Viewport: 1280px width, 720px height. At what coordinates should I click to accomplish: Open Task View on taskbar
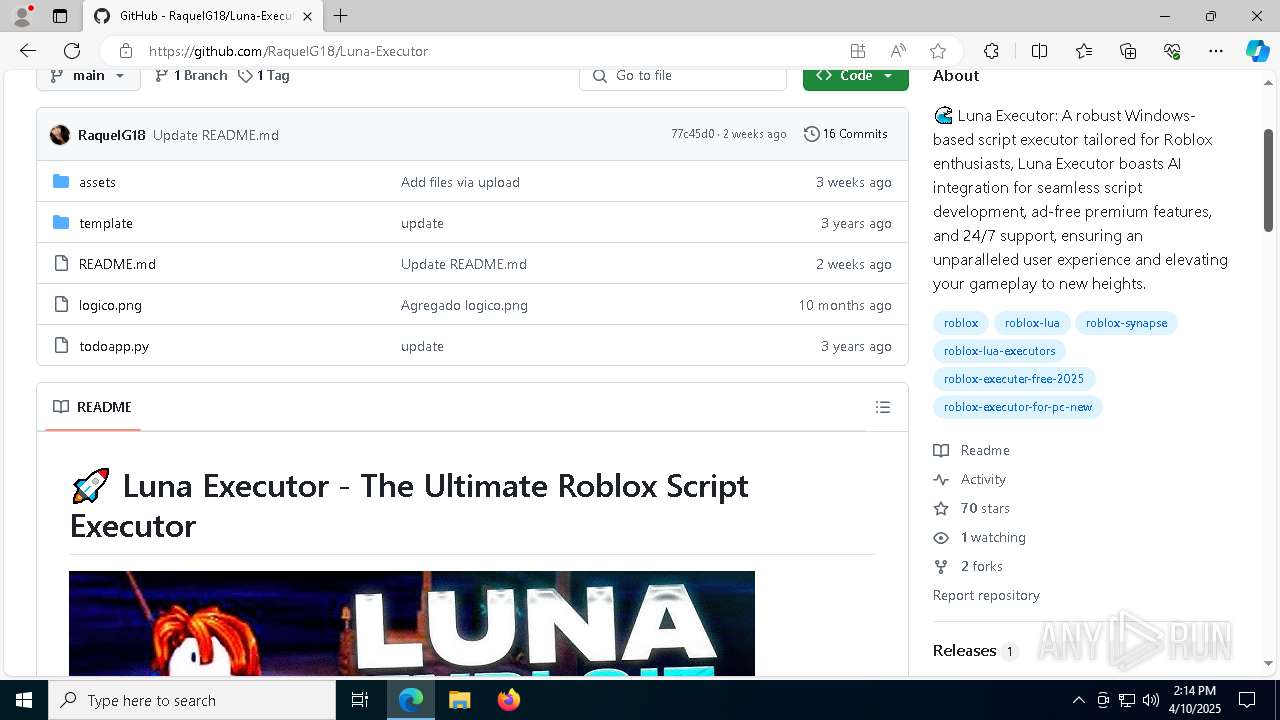360,700
